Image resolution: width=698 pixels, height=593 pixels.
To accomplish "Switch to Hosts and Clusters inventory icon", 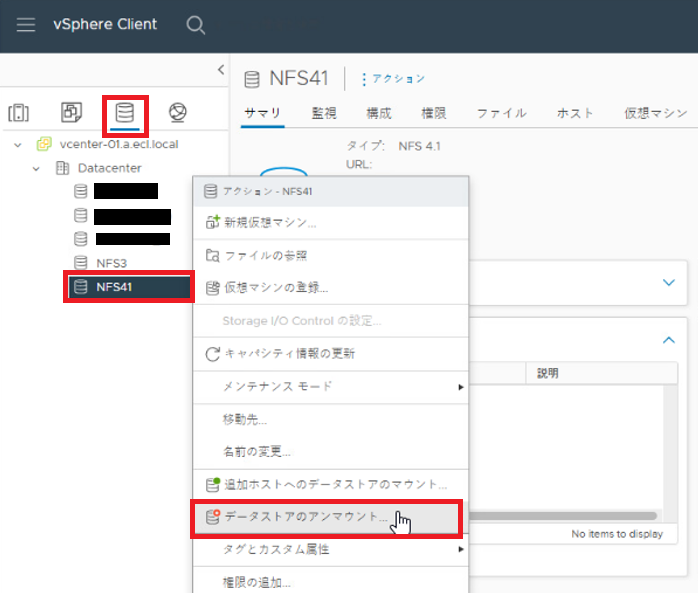I will tap(19, 112).
